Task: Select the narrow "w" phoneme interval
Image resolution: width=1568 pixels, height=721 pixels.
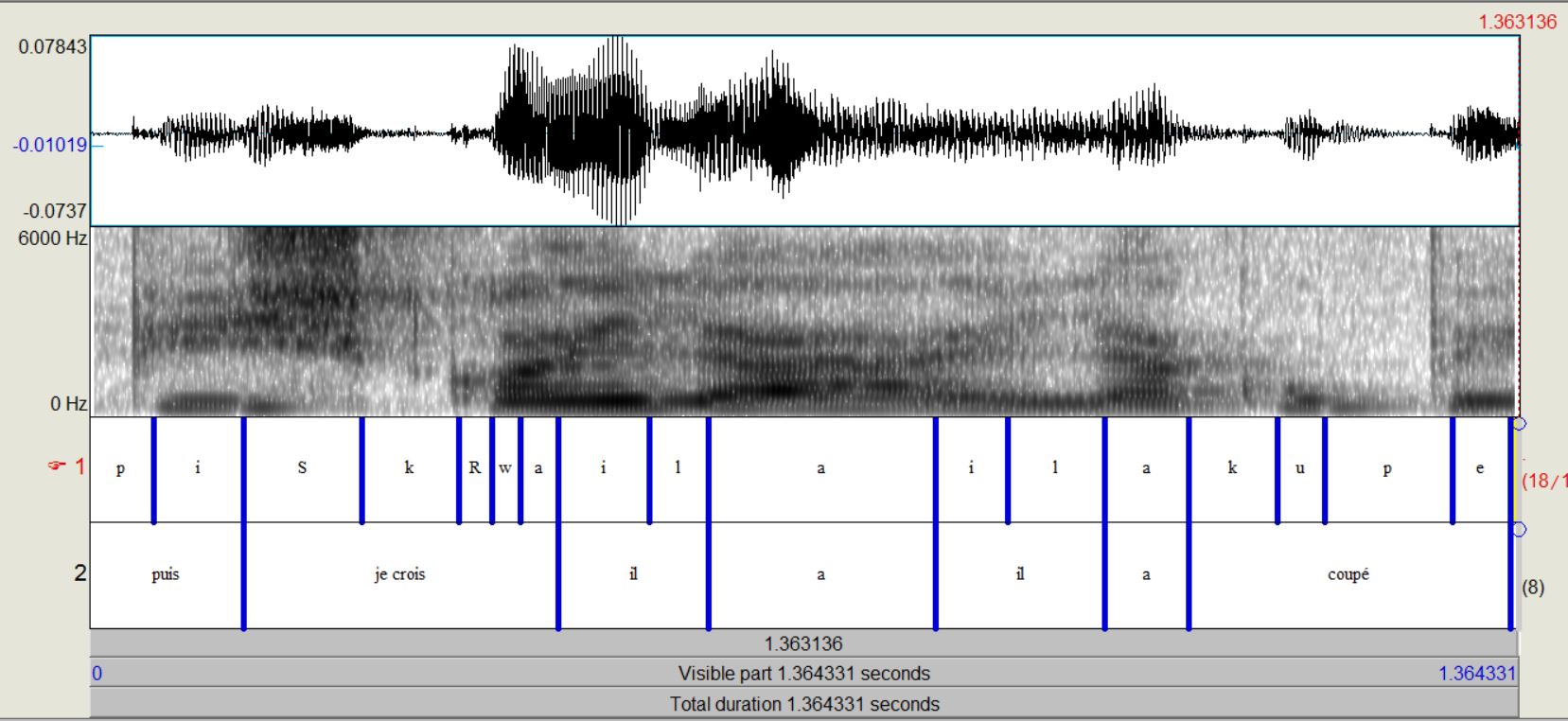Action: coord(505,468)
